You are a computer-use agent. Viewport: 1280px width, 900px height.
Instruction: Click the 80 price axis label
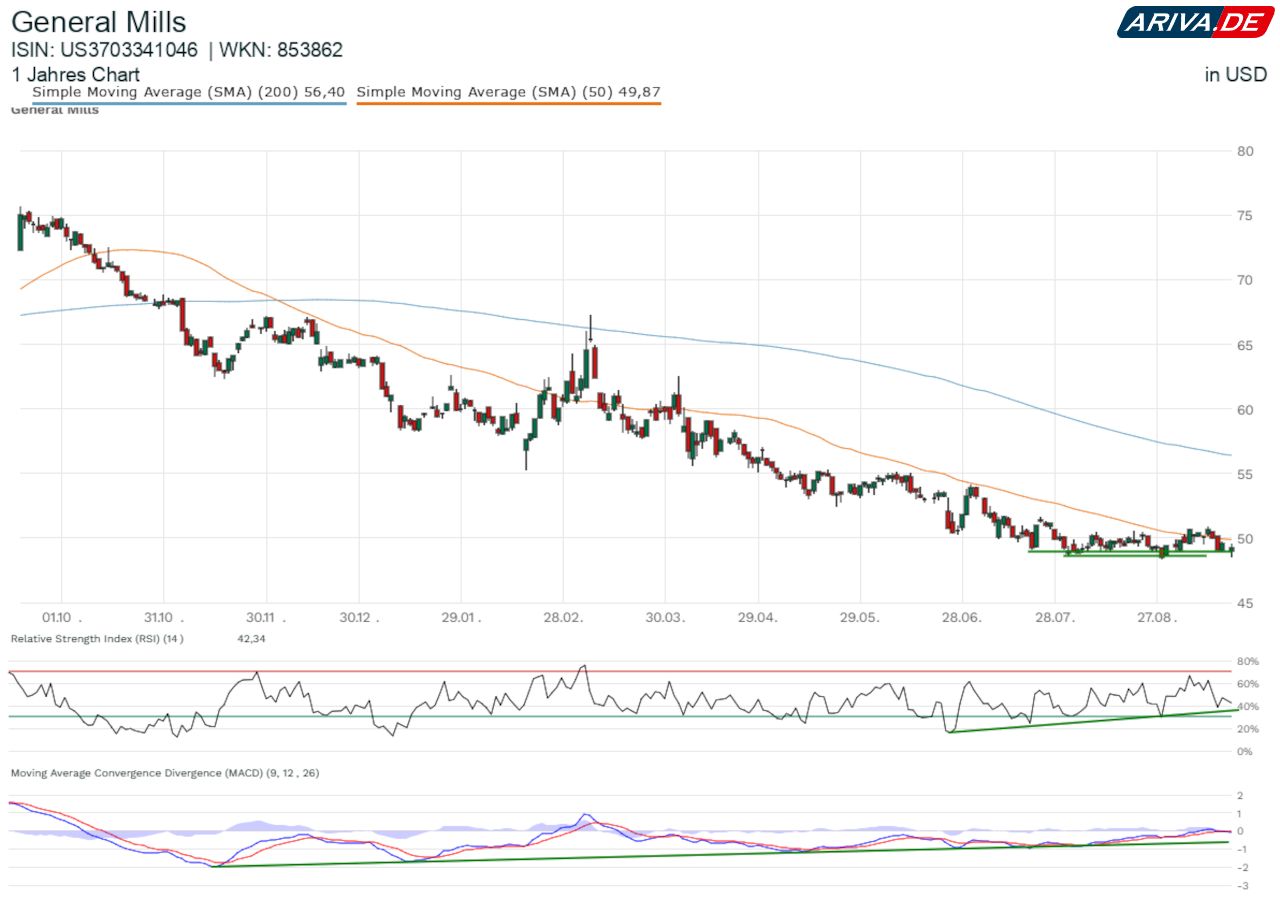pos(1245,151)
